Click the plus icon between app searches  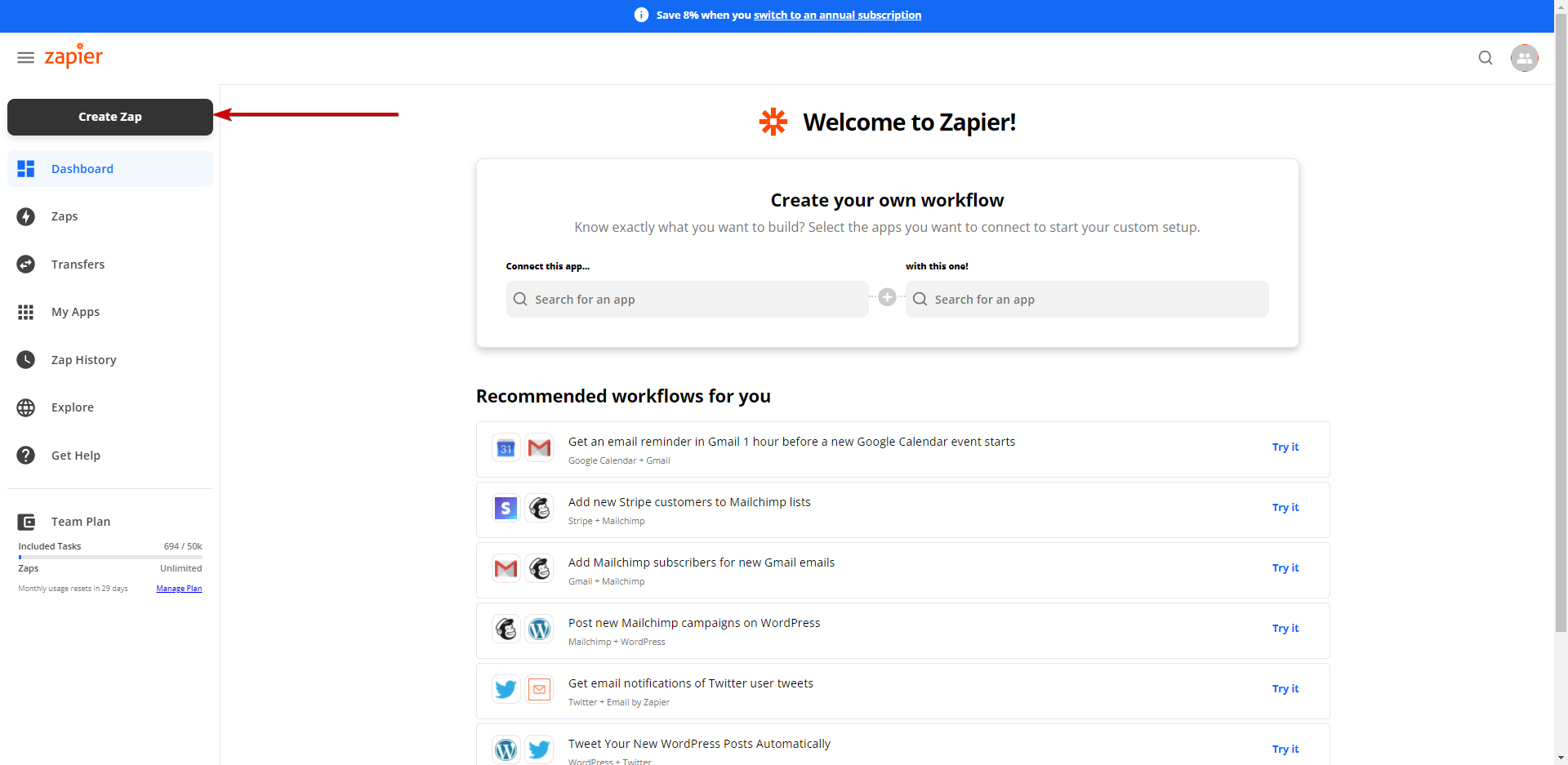(x=887, y=297)
